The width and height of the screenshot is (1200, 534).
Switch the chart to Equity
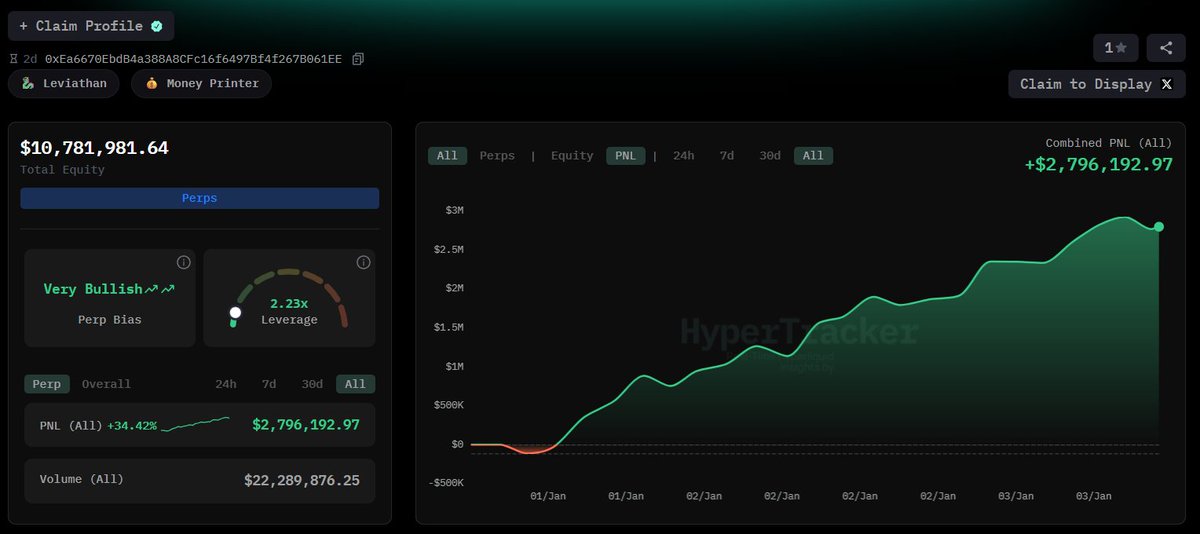[x=572, y=156]
